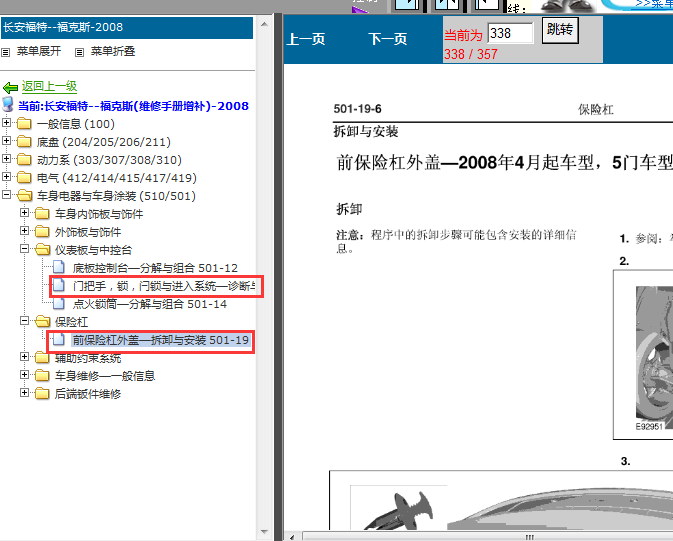Screen dimensions: 673x541
Task: Click the 当前:长安福特--福克斯(维修手册增补)-2008 heading
Action: point(133,106)
